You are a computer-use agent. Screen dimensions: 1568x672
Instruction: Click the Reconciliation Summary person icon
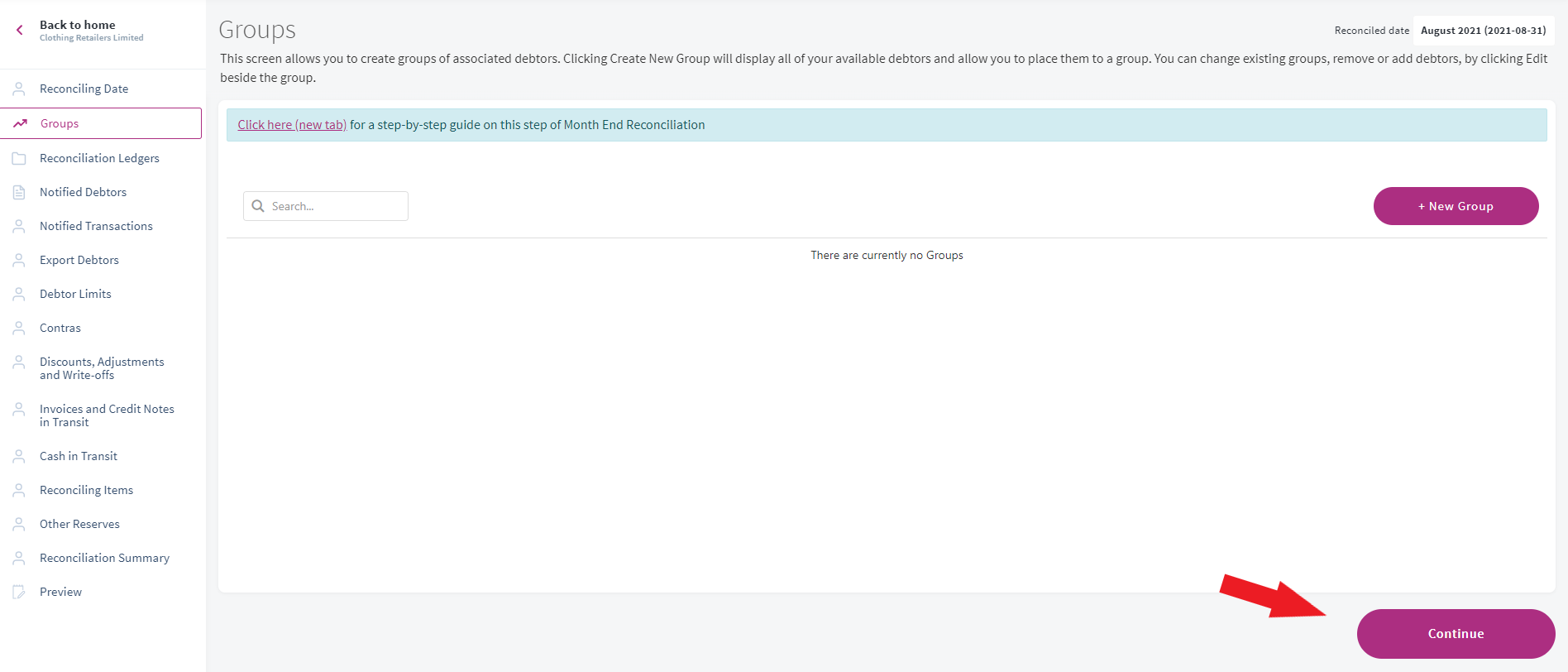click(x=19, y=558)
